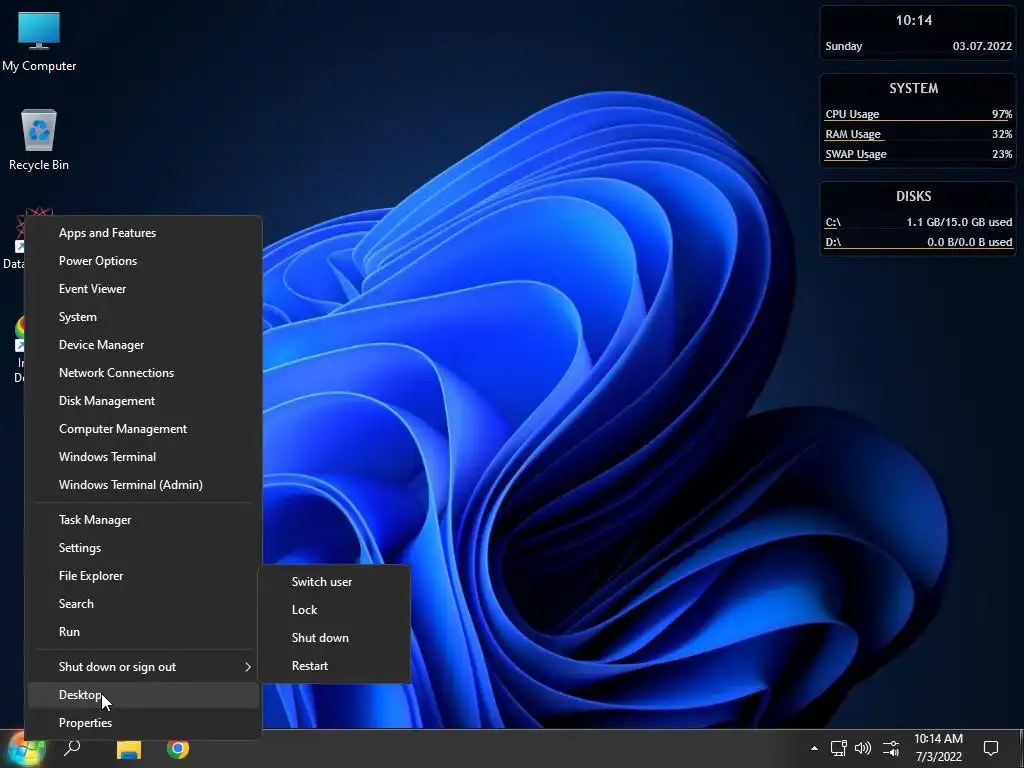Image resolution: width=1024 pixels, height=768 pixels.
Task: Select File Explorer in the menu
Action: [144, 576]
